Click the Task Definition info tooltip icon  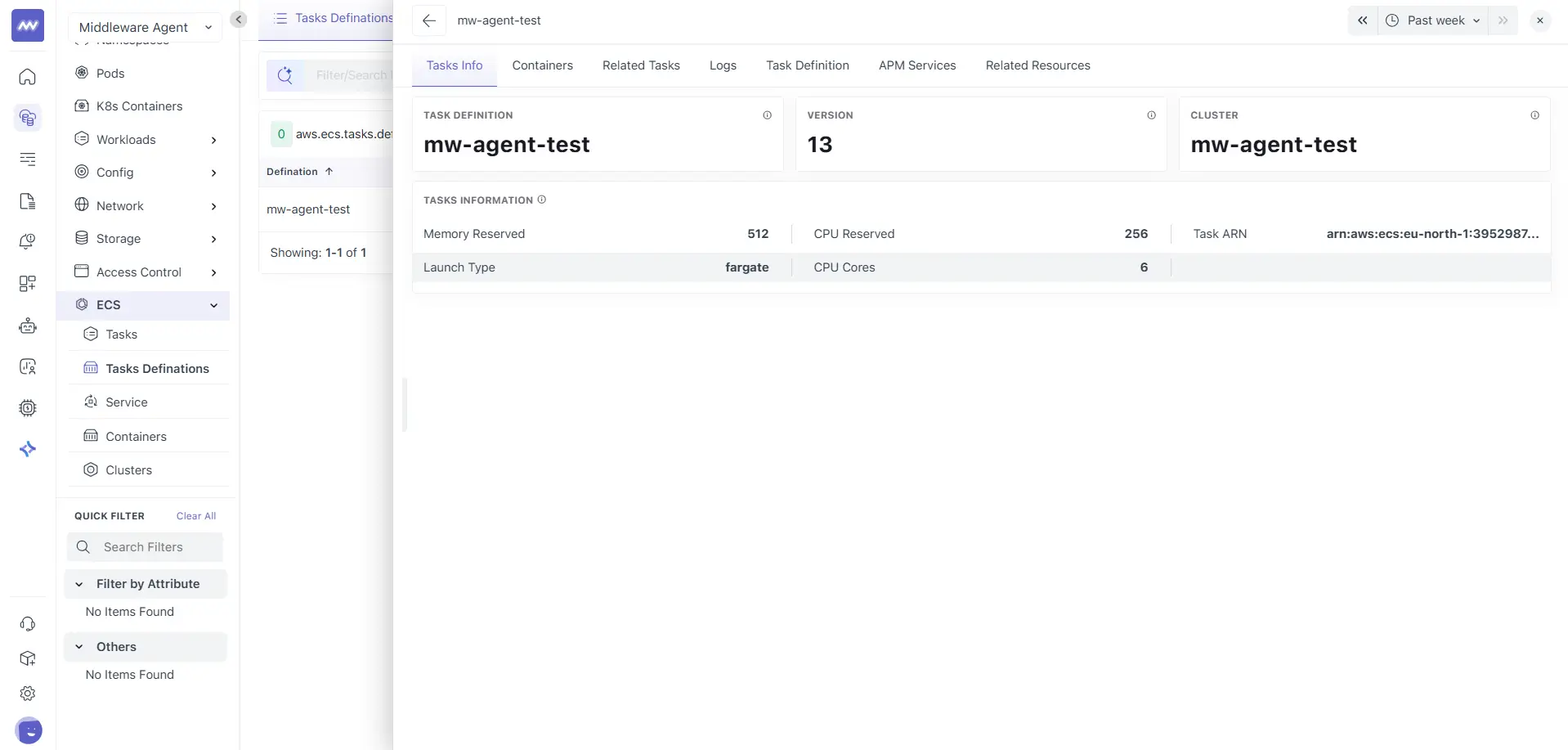coord(767,115)
